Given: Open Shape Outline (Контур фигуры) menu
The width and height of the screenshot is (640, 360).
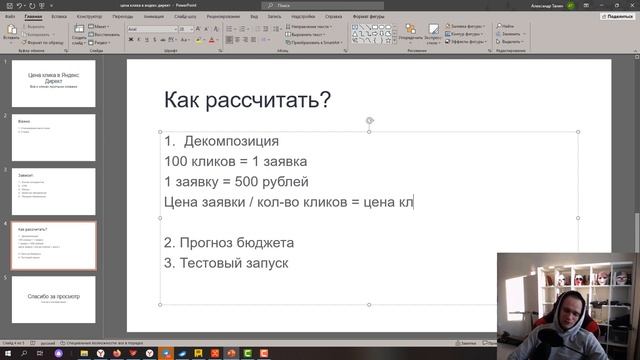Looking at the screenshot, I should 464,34.
